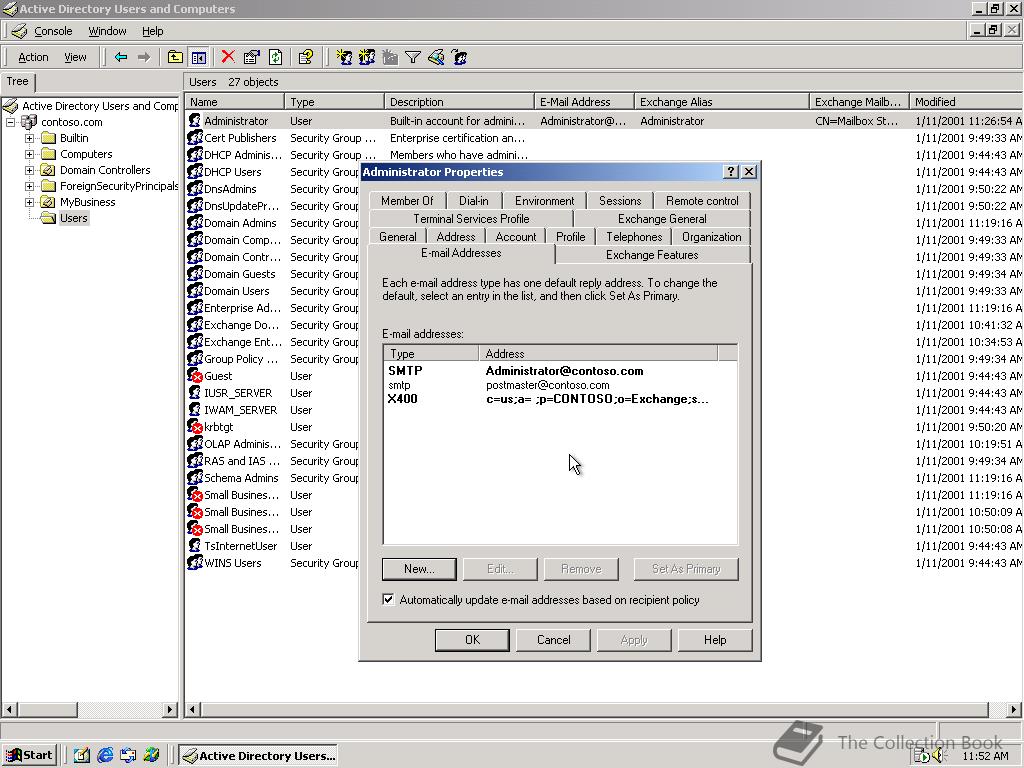Click the Type column header in e-mail list

point(431,353)
